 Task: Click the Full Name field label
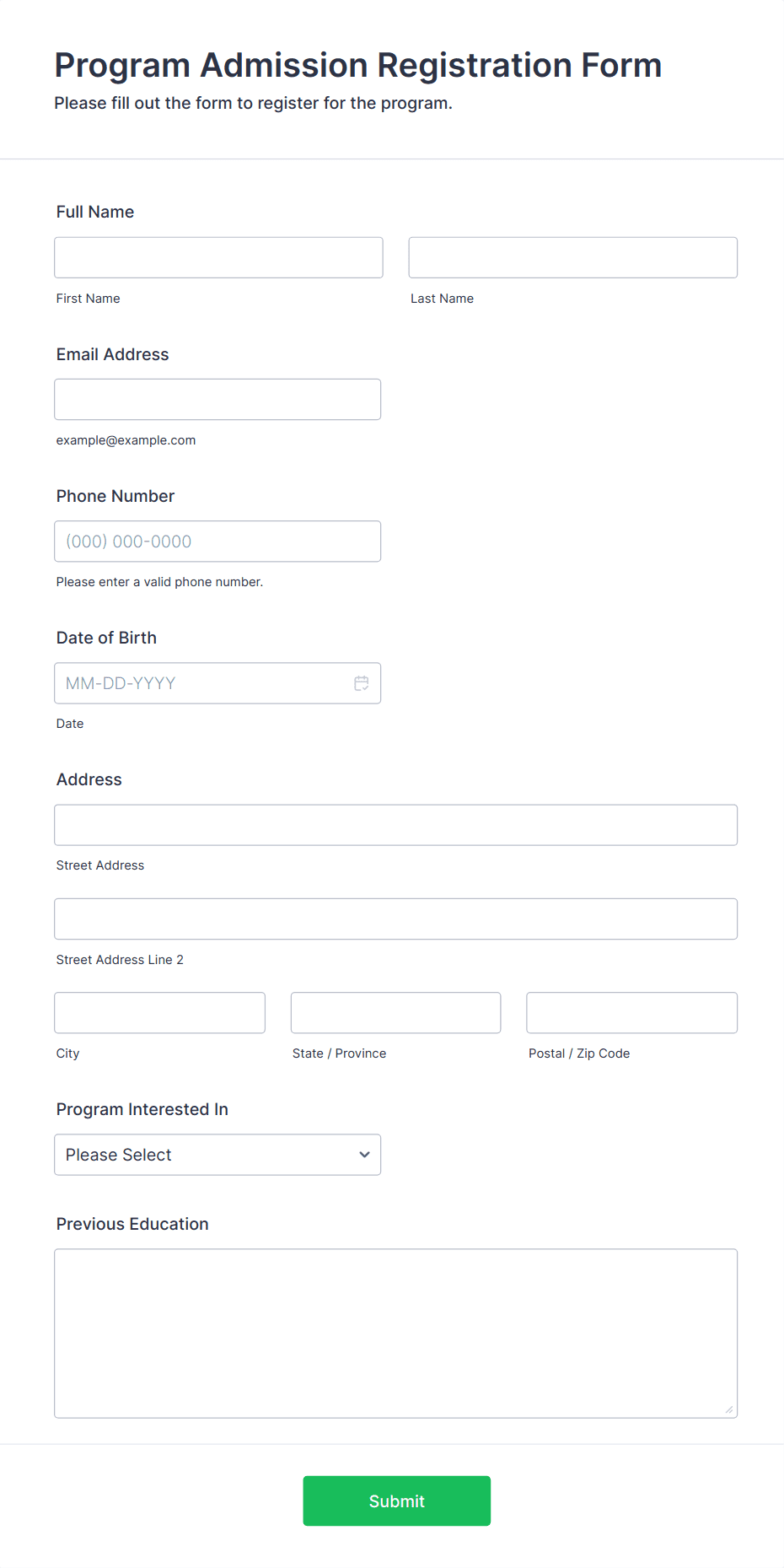point(95,212)
